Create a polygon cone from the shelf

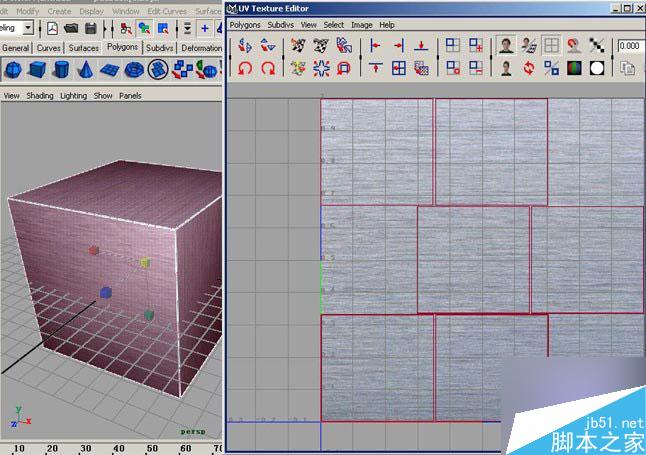(86, 69)
